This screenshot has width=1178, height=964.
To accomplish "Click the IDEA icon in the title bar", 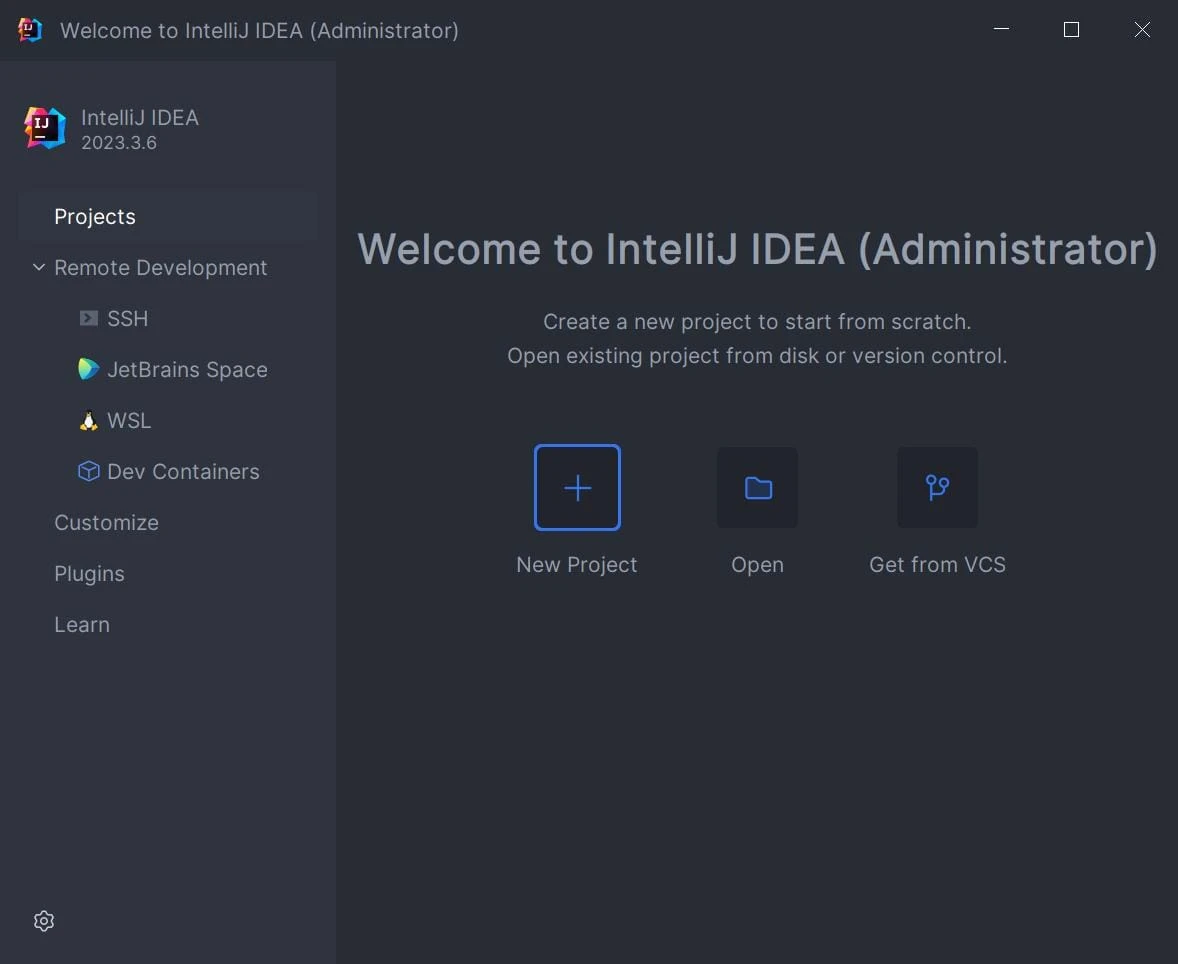I will [29, 30].
